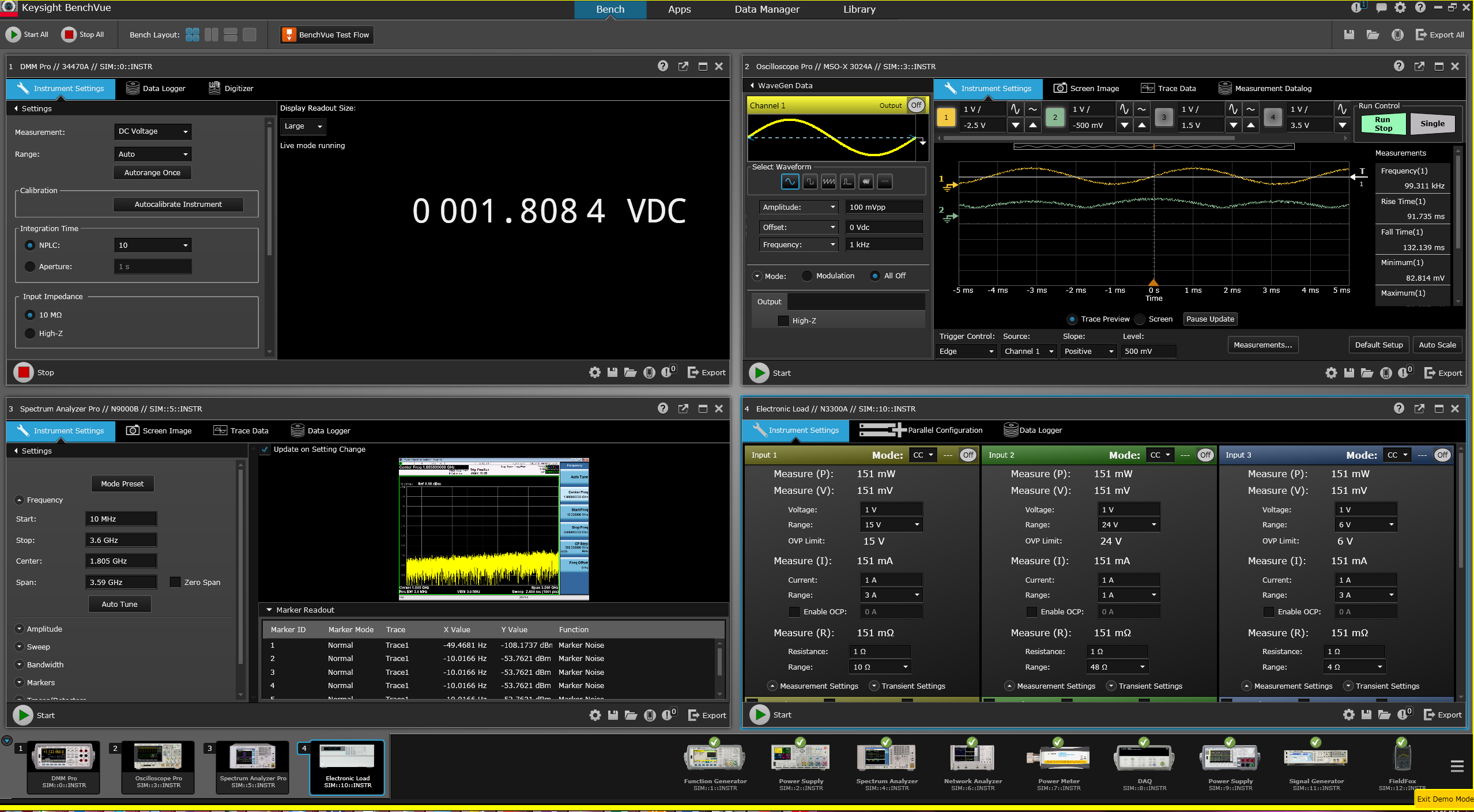Toggle Channel 1 Output on in WaveGen

tap(915, 105)
